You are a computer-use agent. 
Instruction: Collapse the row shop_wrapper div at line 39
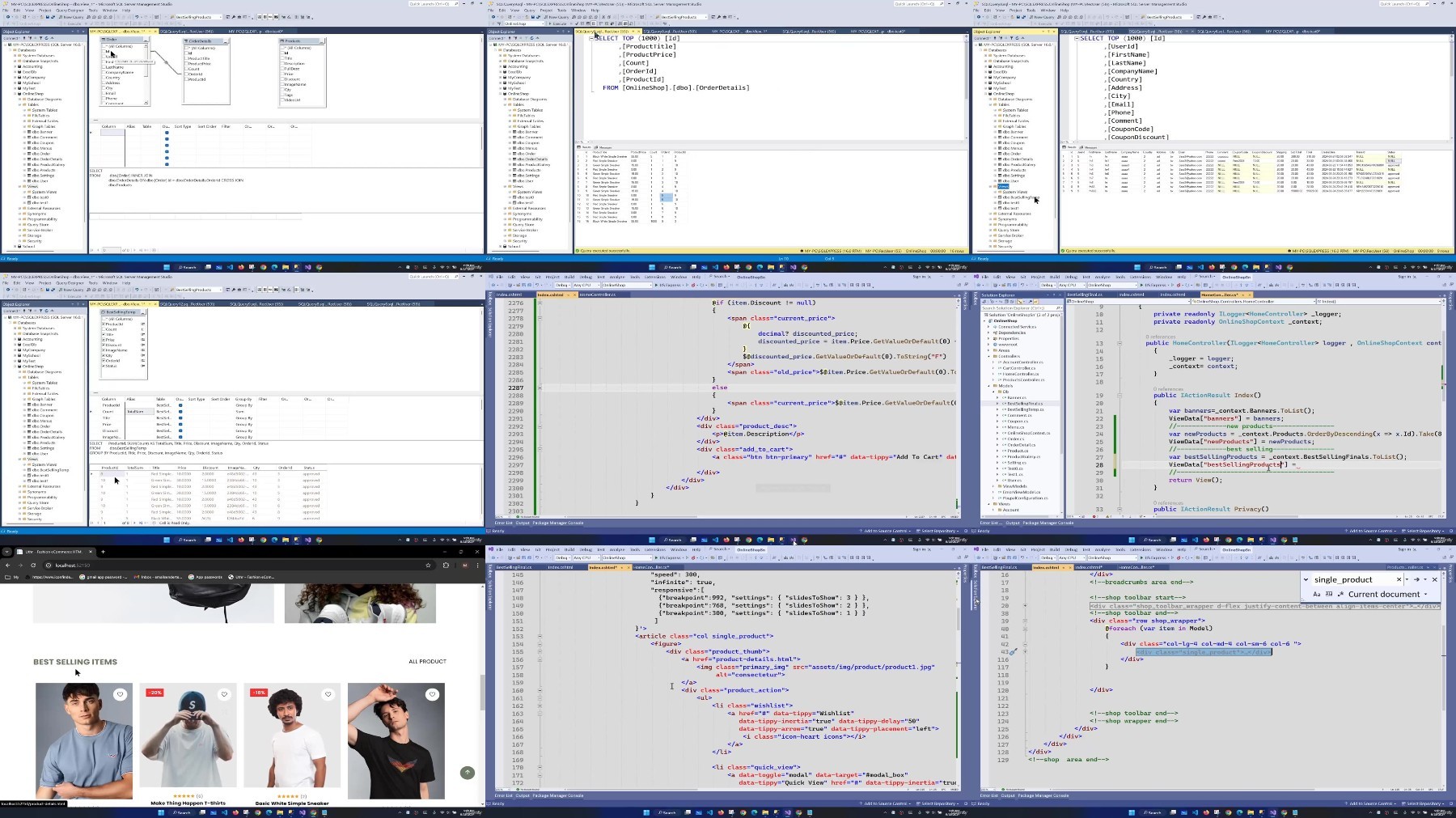point(1025,621)
